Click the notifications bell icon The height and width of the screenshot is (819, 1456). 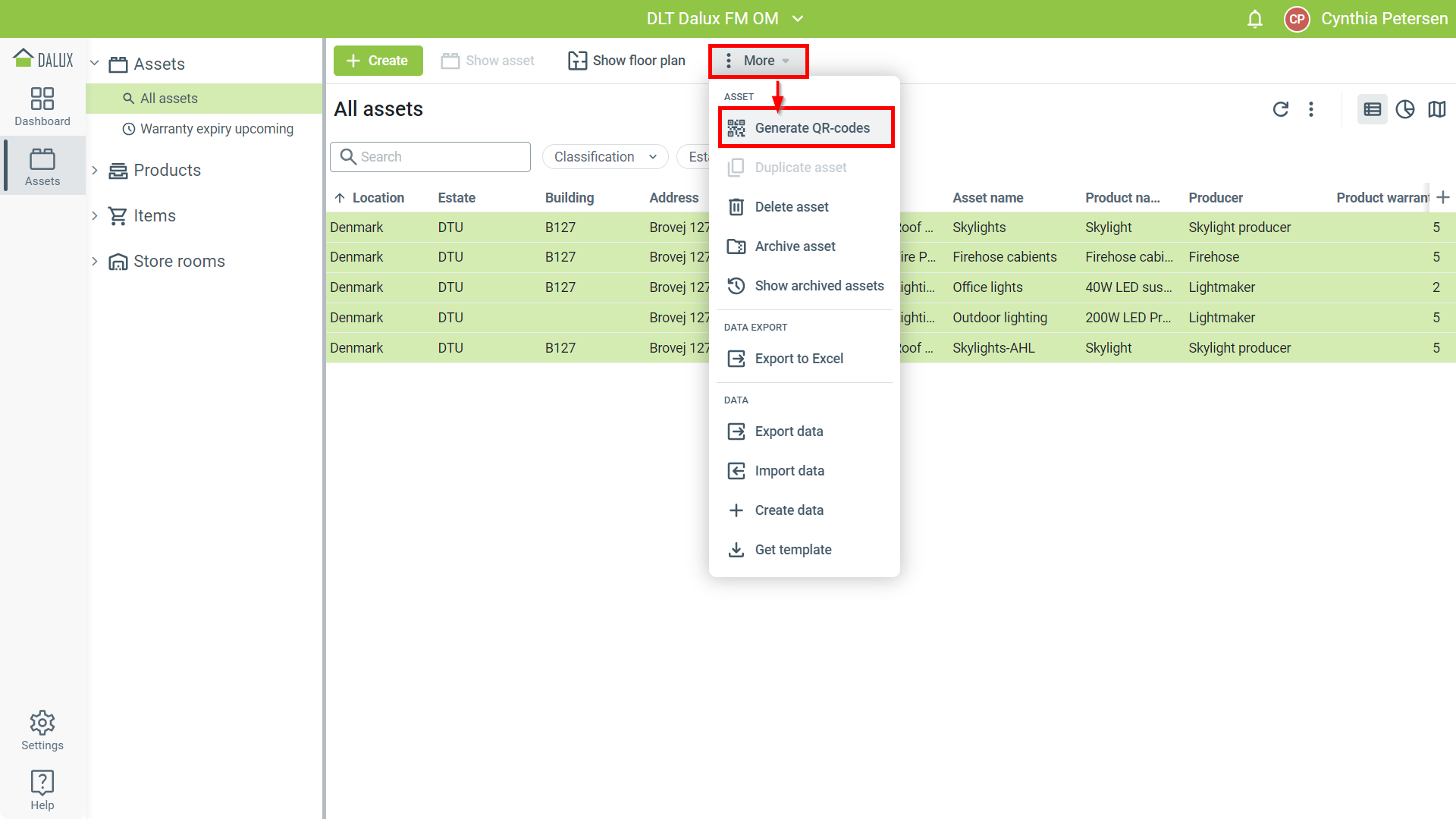[1255, 19]
